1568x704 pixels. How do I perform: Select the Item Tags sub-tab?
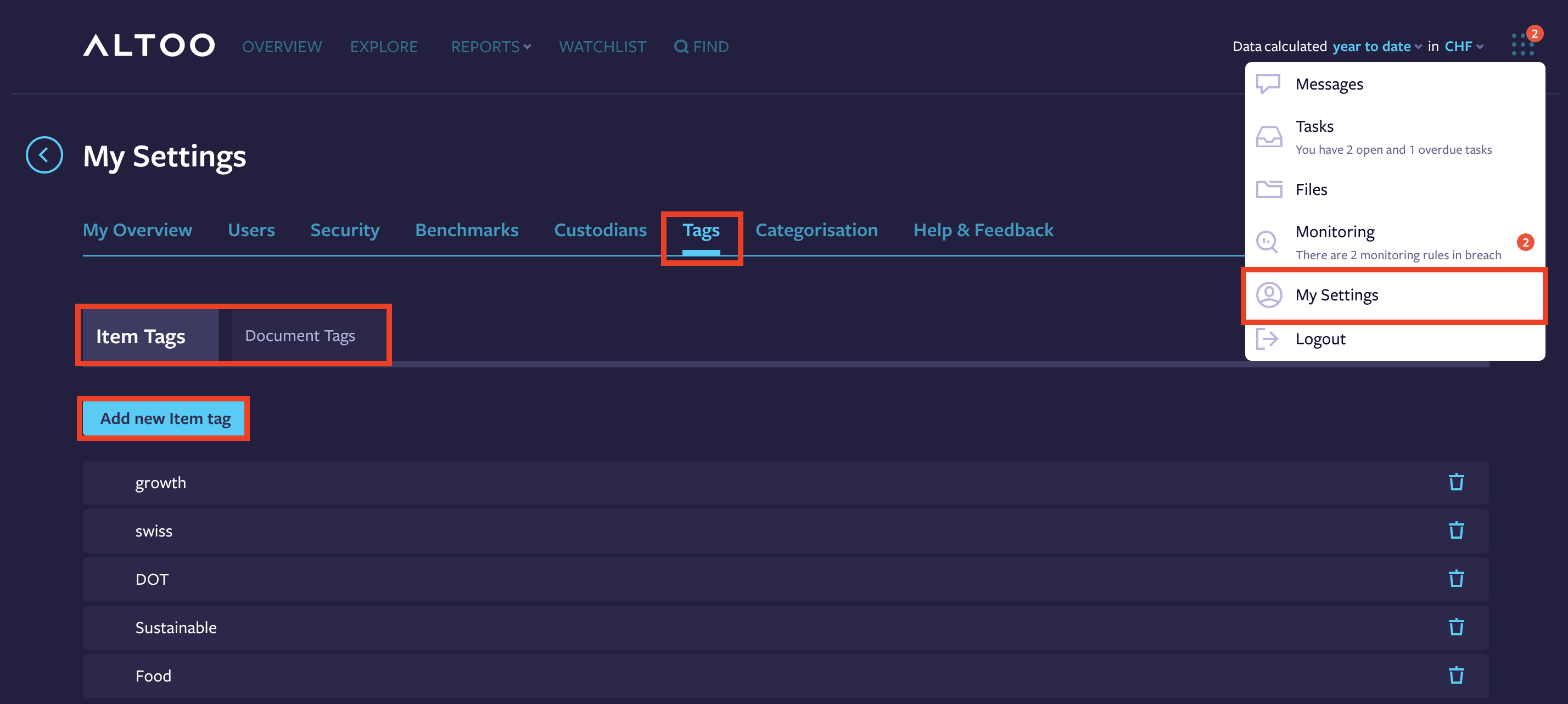[x=150, y=336]
